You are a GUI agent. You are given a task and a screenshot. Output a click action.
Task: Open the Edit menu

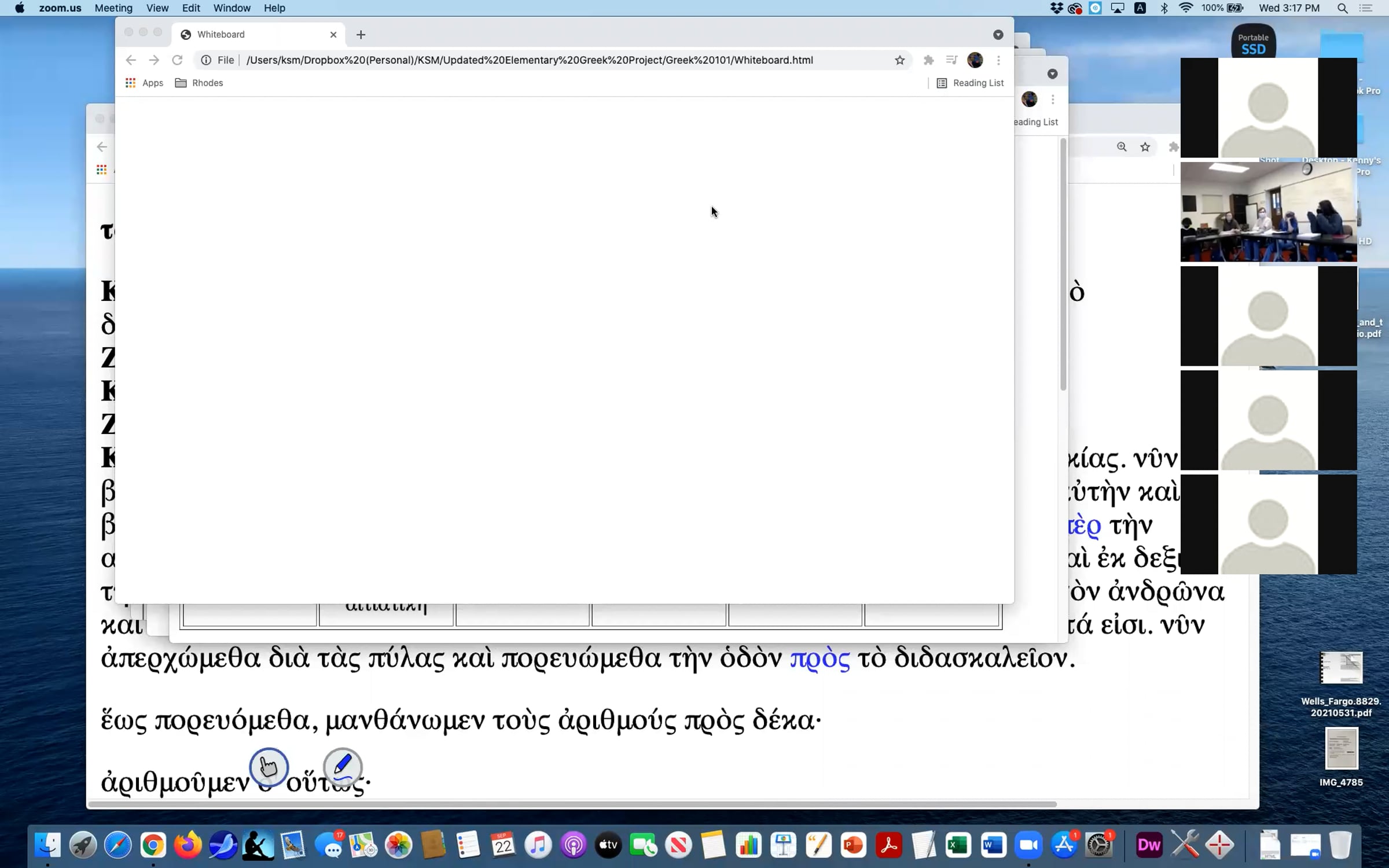click(x=191, y=8)
